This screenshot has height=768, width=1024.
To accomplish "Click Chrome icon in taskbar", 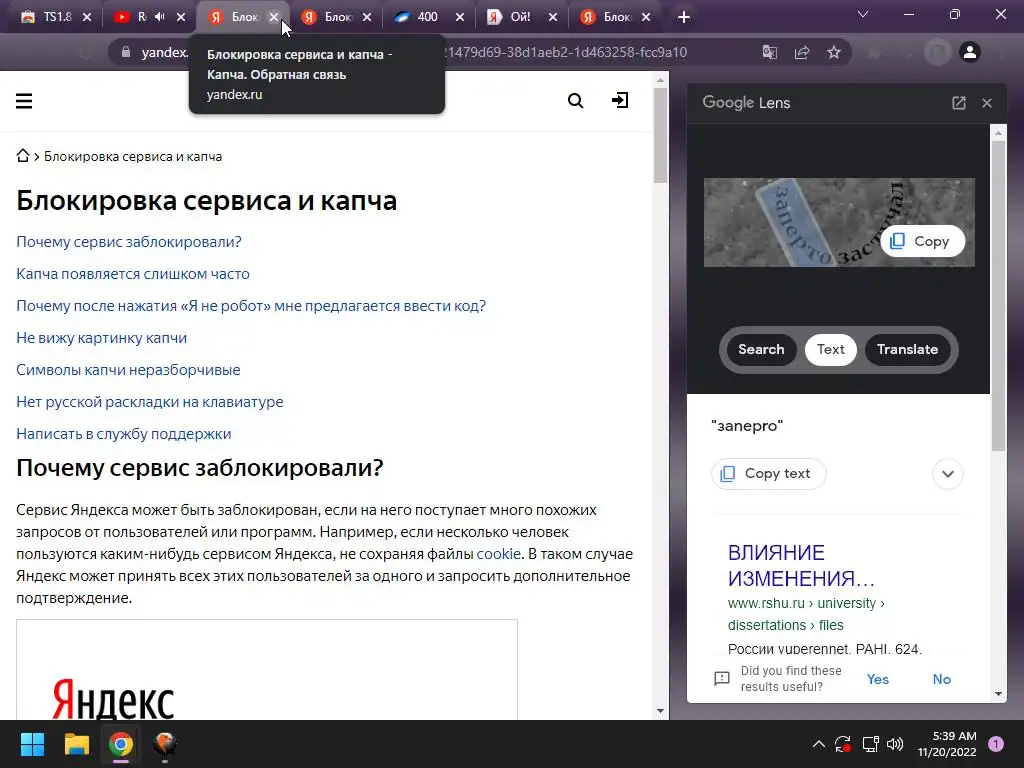I will click(121, 744).
